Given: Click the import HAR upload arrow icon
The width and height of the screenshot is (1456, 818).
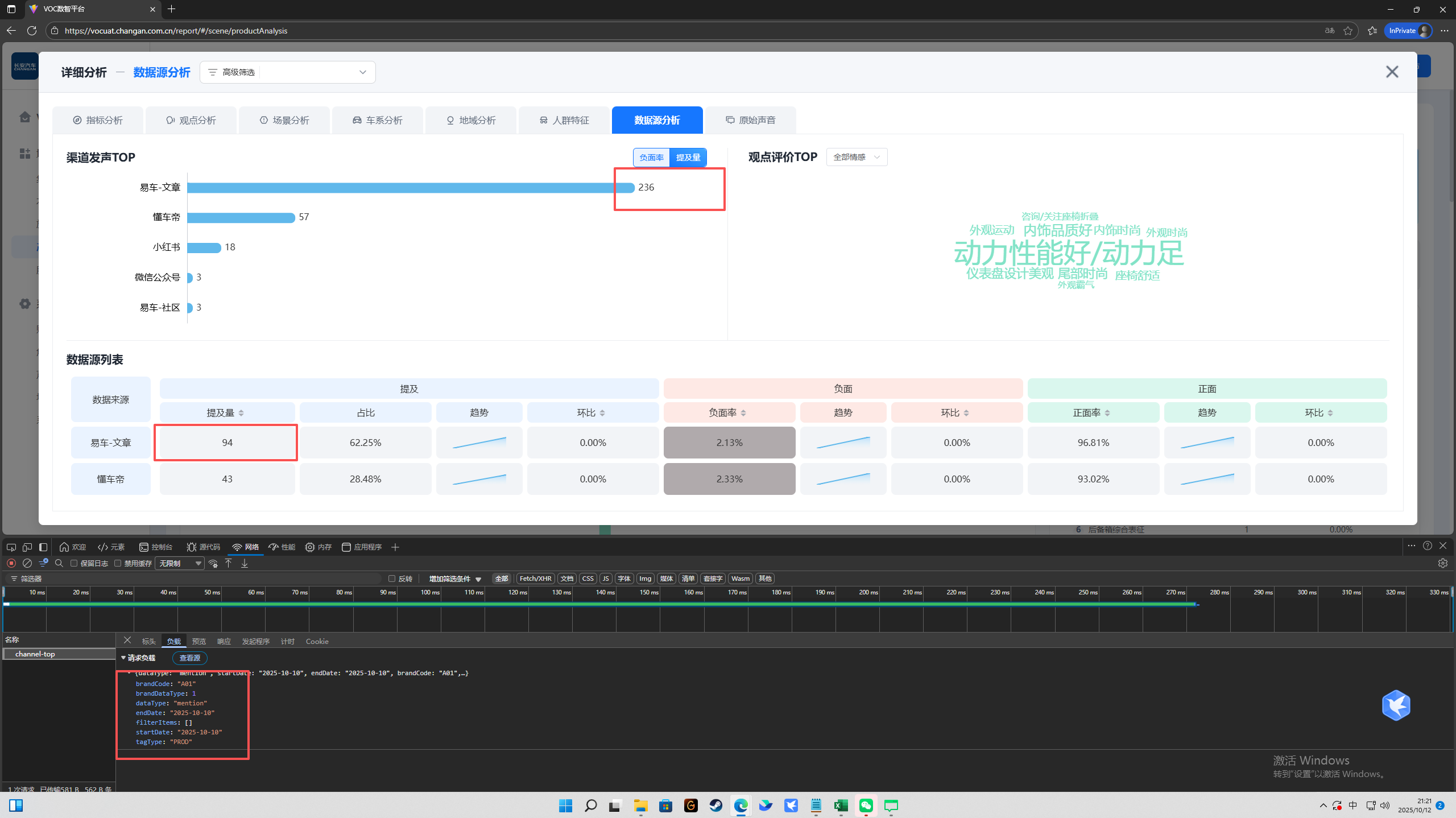Looking at the screenshot, I should coord(229,563).
